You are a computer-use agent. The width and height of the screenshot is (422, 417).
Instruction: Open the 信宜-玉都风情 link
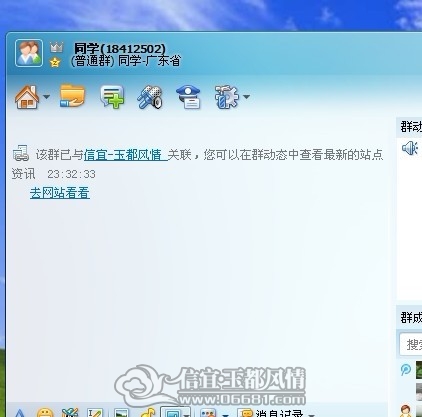point(125,155)
